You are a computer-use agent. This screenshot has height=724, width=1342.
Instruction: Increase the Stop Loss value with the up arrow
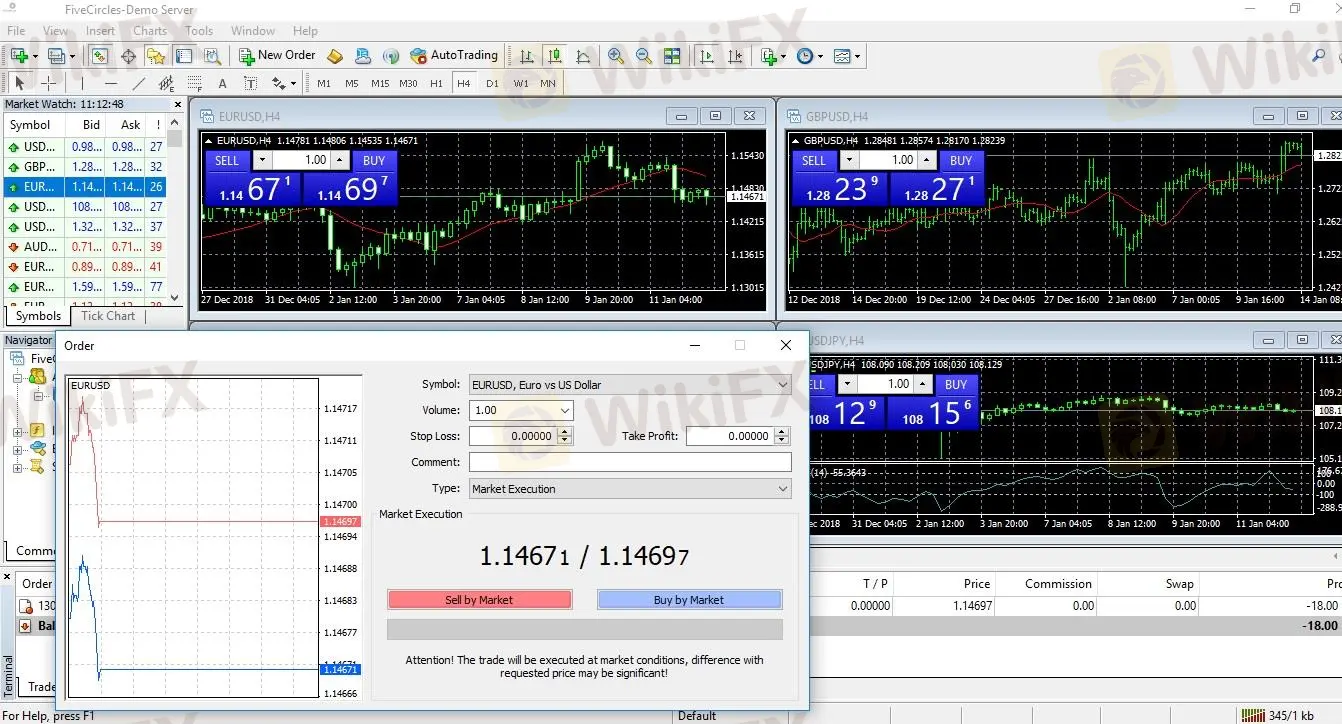tap(565, 431)
